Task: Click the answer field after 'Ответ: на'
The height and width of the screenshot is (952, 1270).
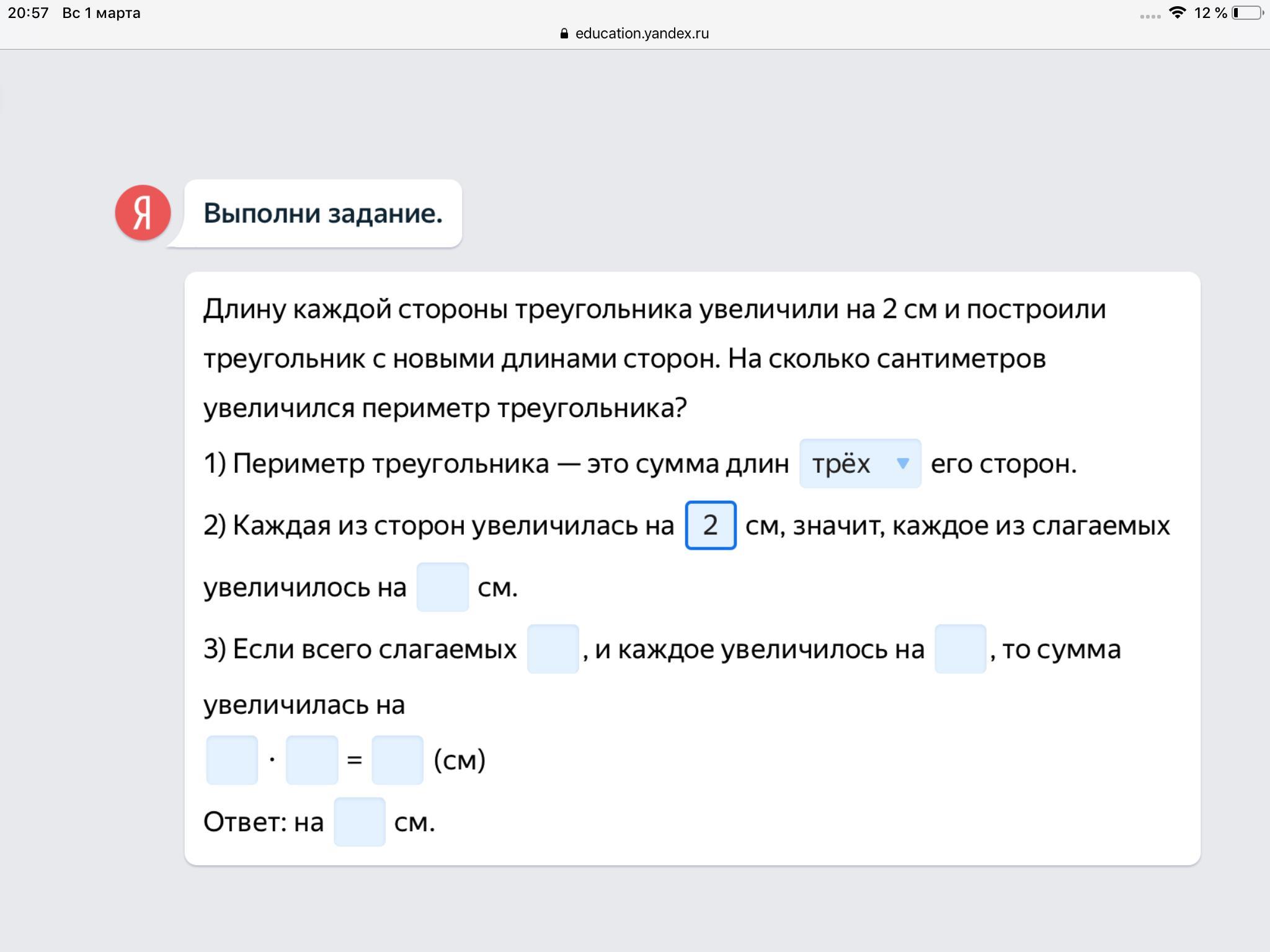Action: pos(360,822)
